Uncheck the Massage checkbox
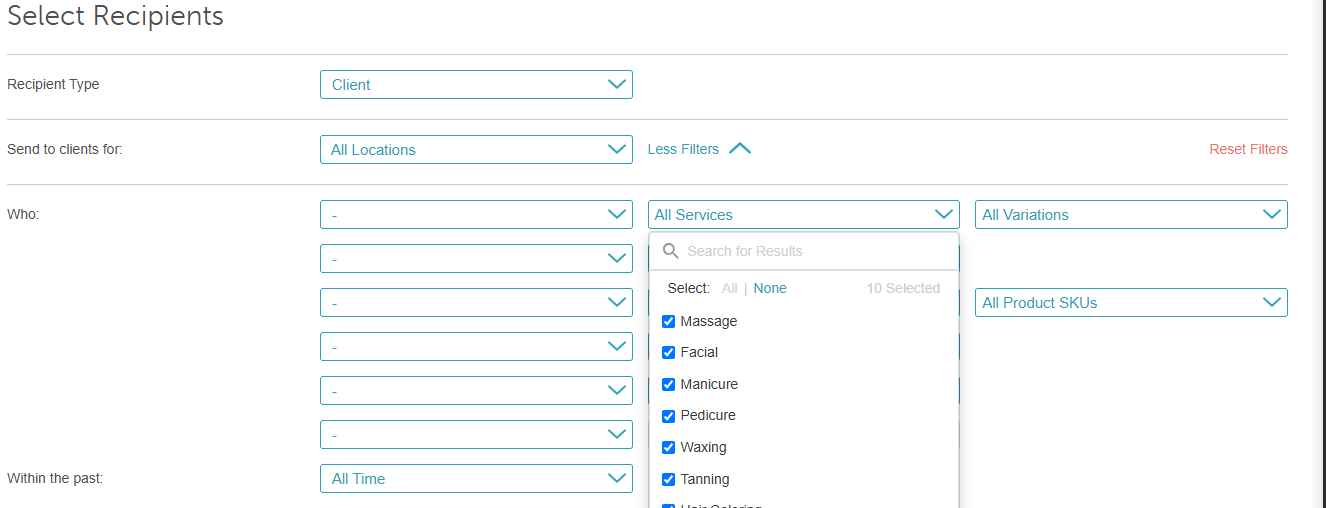Screen dimensions: 1326x508 [669, 322]
